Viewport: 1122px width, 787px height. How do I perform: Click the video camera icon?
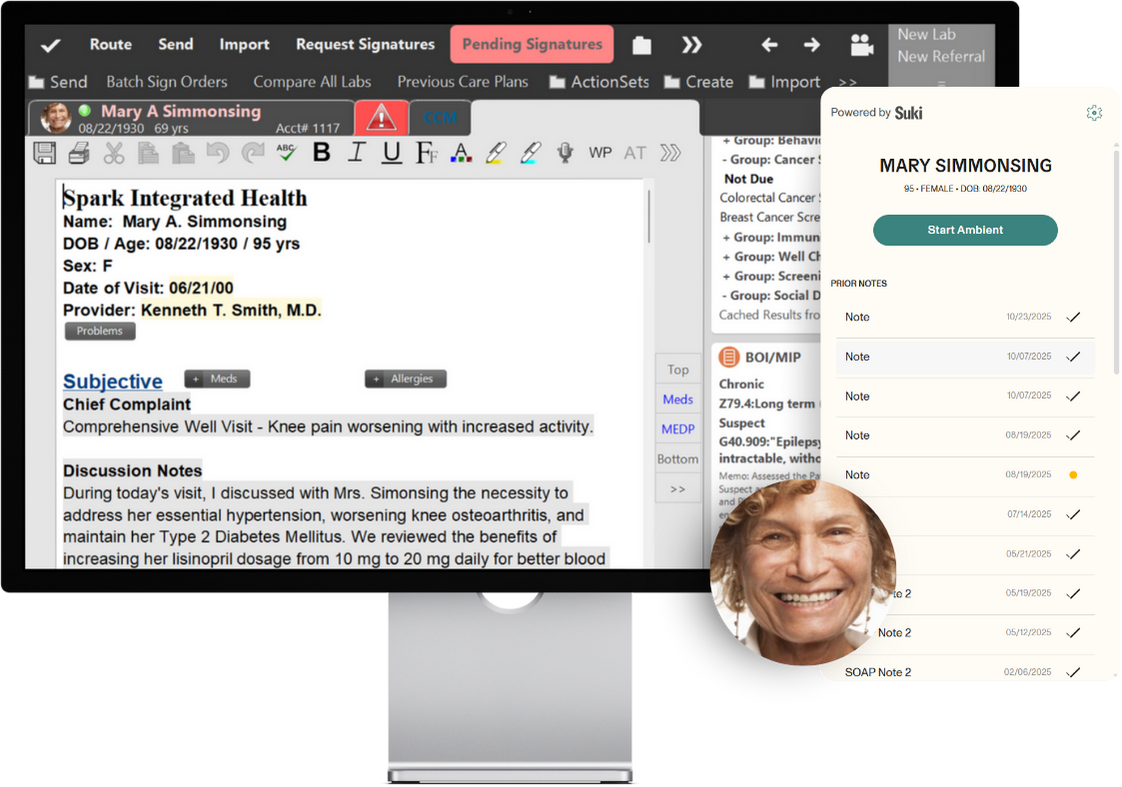(861, 45)
